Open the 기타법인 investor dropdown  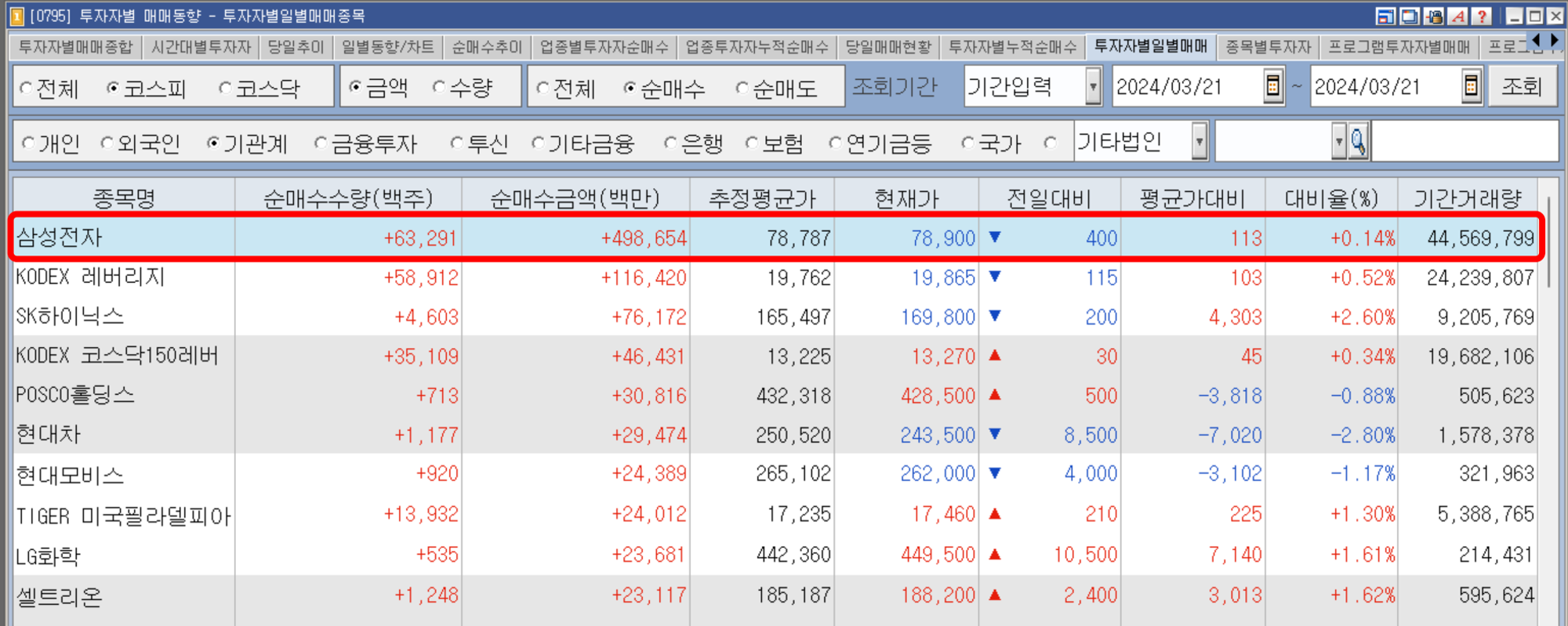(x=1199, y=142)
